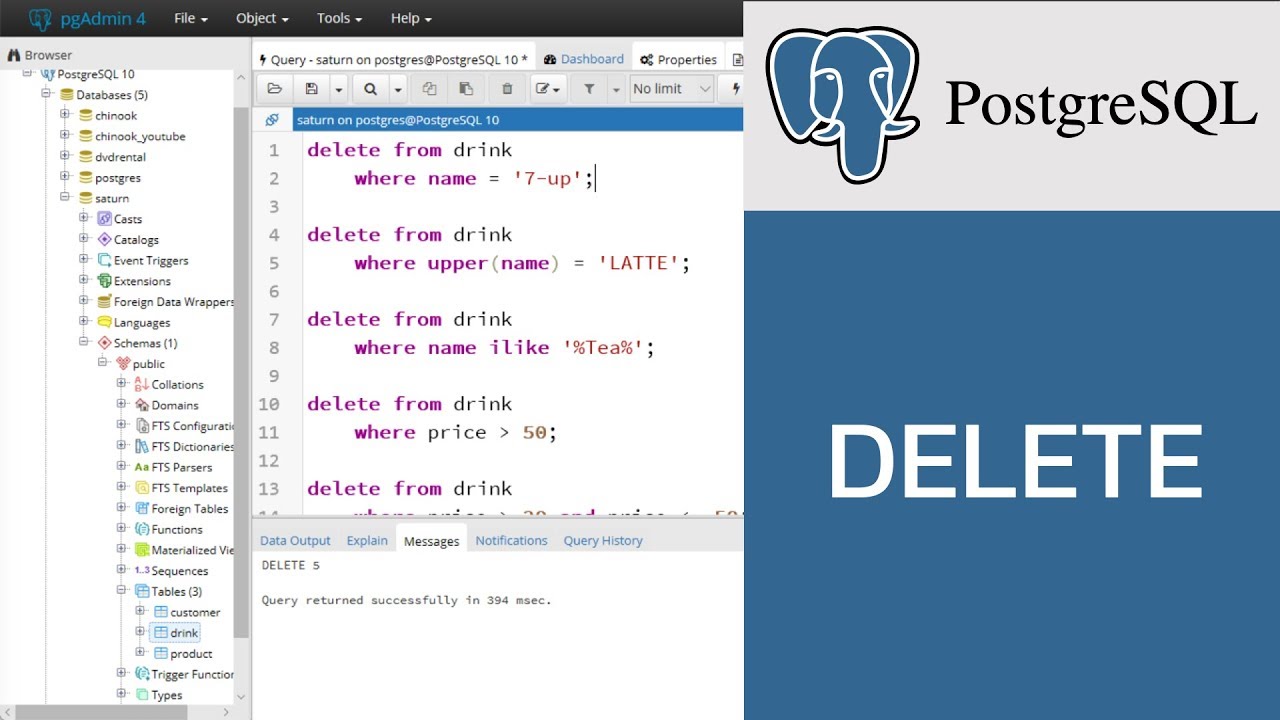
Task: Click 'Query returned successfully in 394 msec.' text
Action: pos(406,601)
